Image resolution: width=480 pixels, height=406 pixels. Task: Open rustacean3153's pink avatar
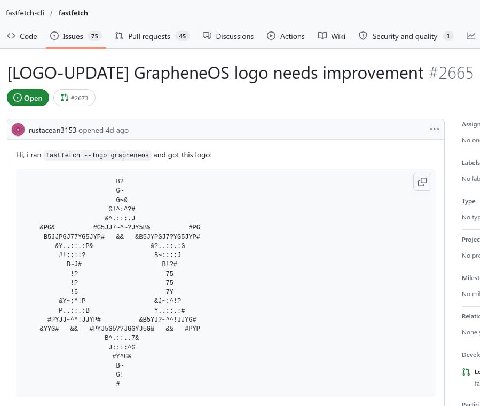[x=18, y=130]
